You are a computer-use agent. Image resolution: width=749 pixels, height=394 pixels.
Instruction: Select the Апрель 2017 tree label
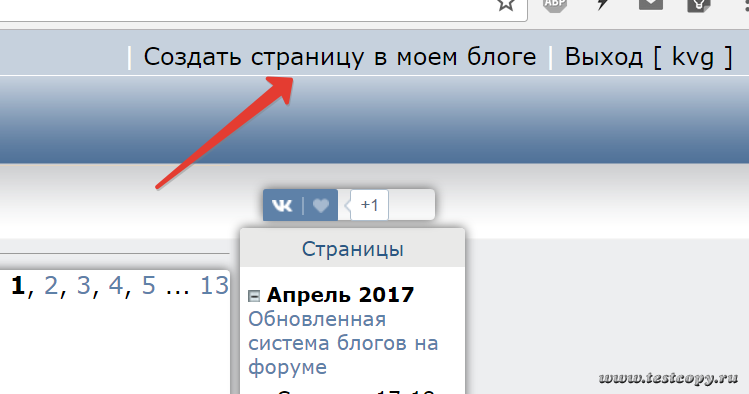340,295
